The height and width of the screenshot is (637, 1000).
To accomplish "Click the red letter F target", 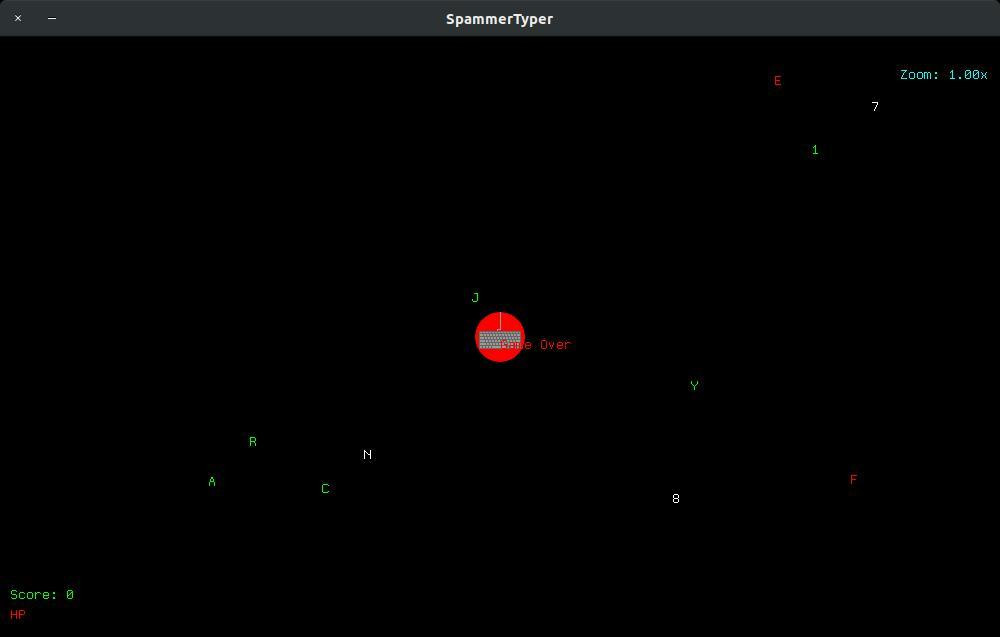I will (x=853, y=480).
